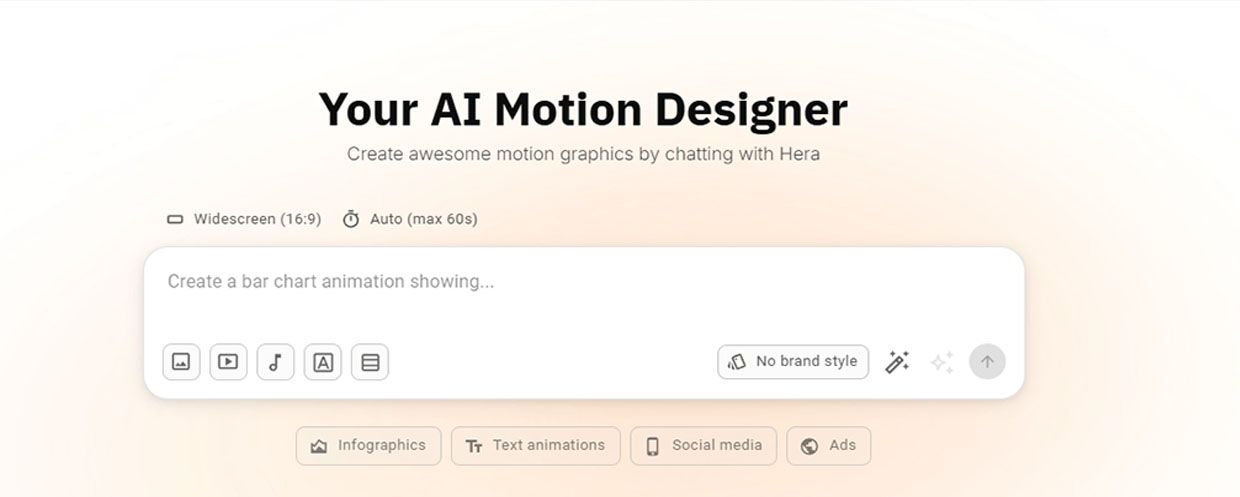The width and height of the screenshot is (1240, 497).
Task: Select the Ads category chip
Action: (x=829, y=446)
